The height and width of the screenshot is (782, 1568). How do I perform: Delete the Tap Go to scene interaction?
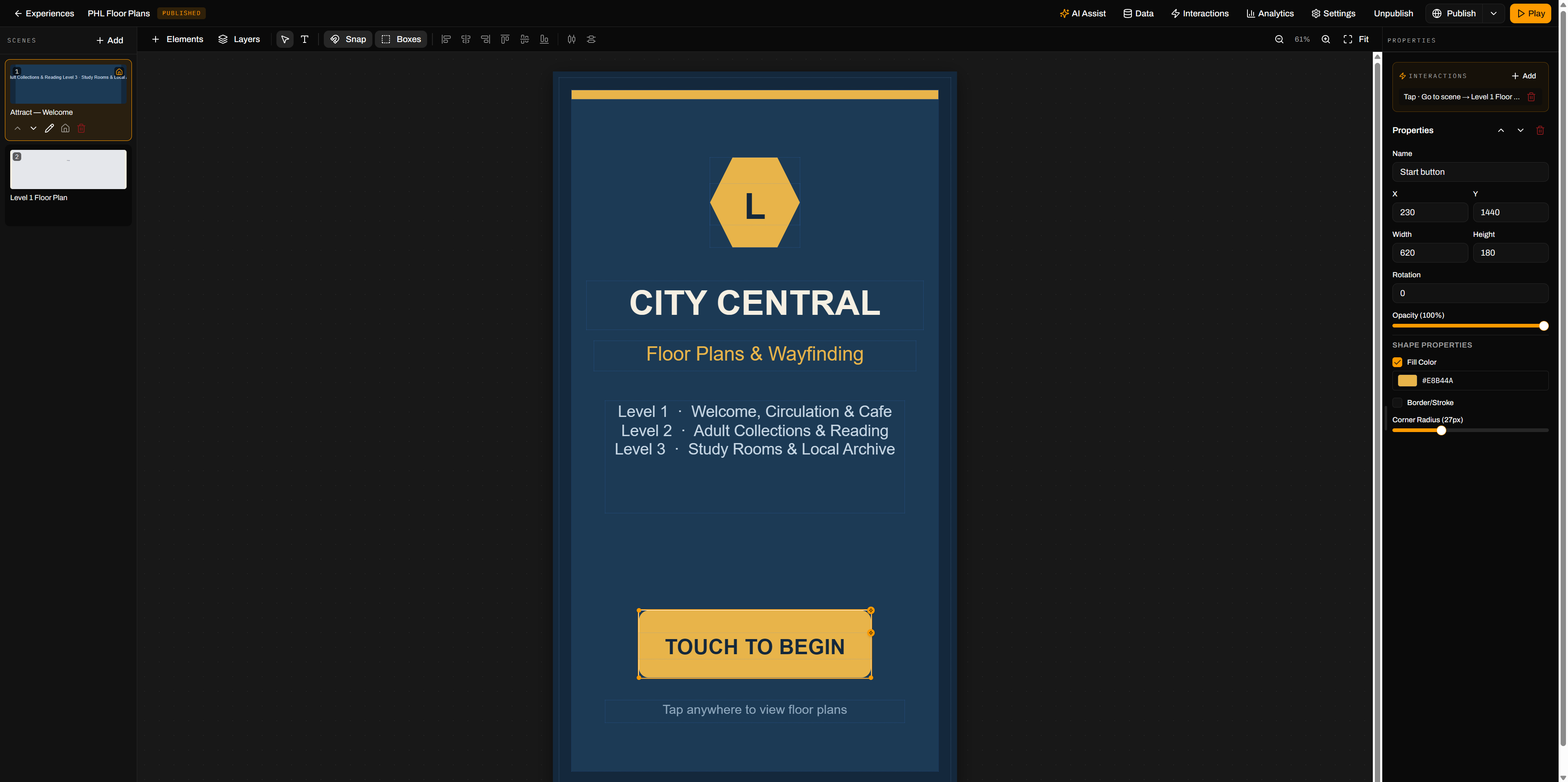[x=1532, y=97]
